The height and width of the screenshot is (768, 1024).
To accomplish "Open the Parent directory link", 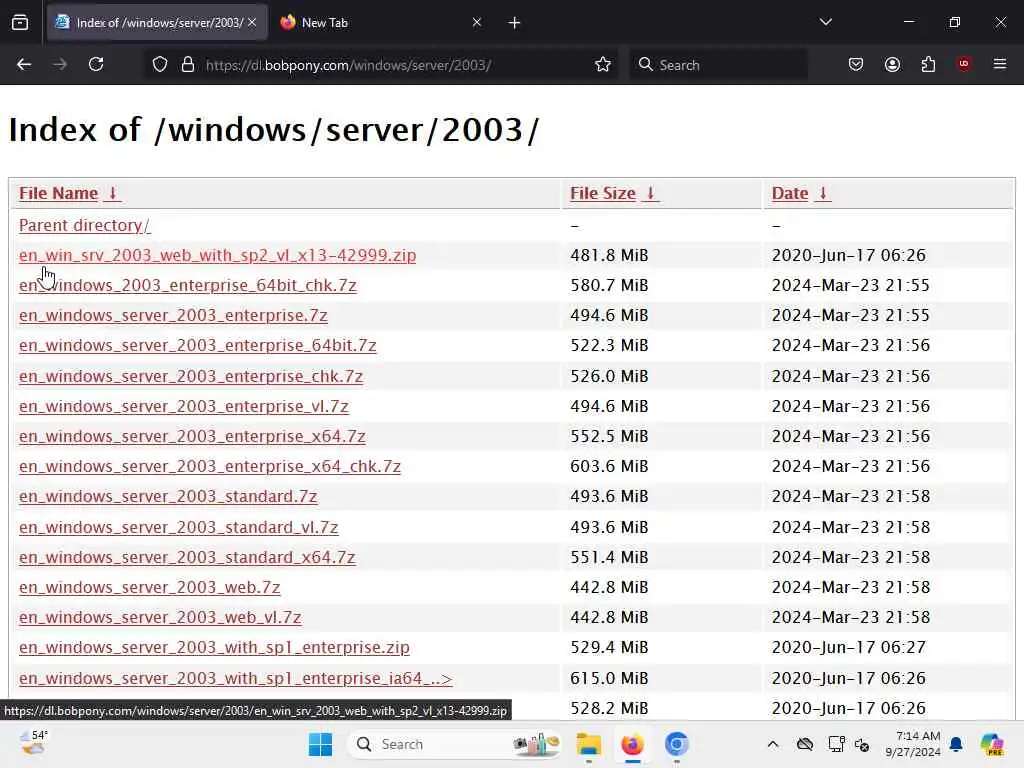I will click(x=85, y=225).
